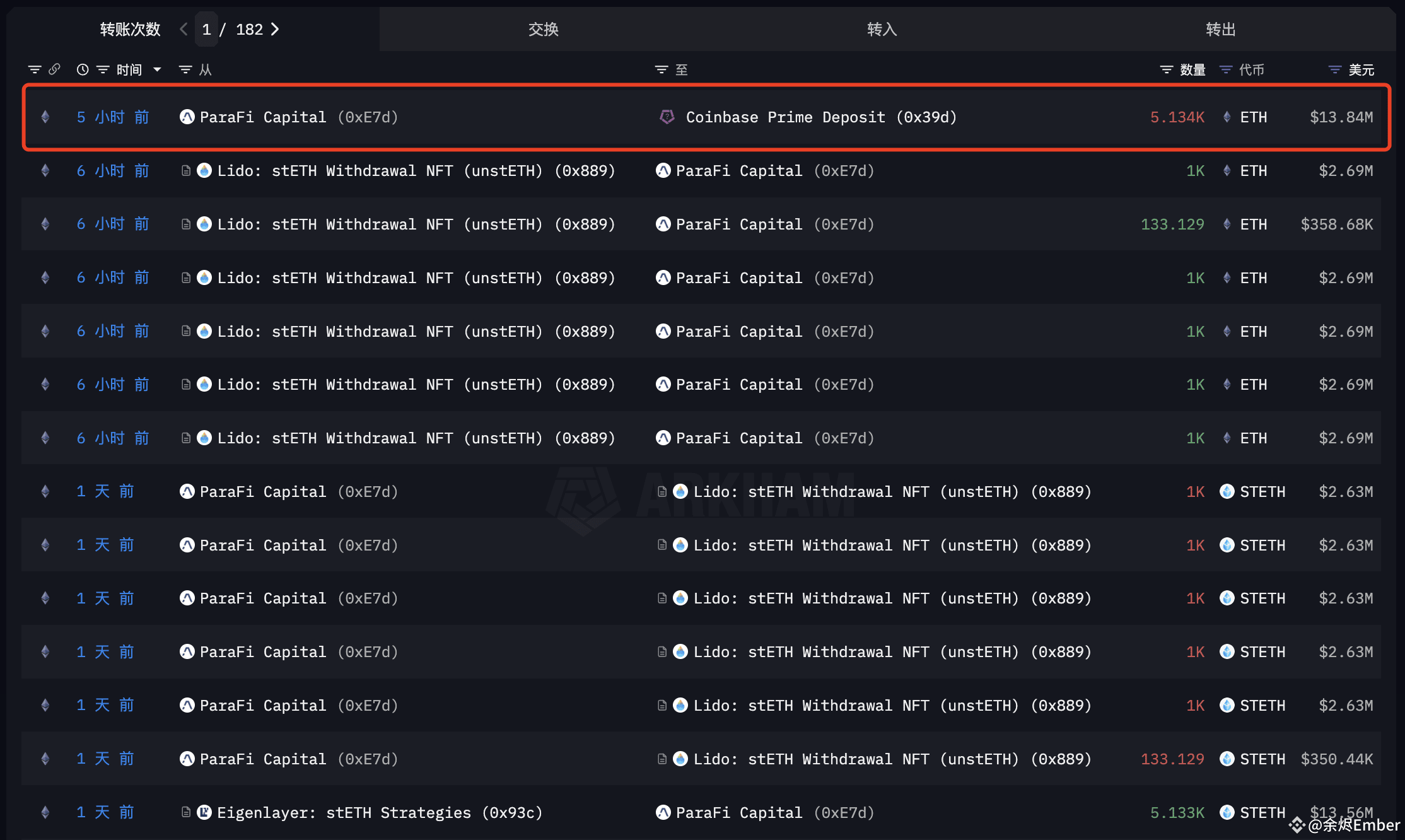The height and width of the screenshot is (840, 1405).
Task: Select the Lido logo in first stETH Withdrawal row
Action: [x=204, y=170]
